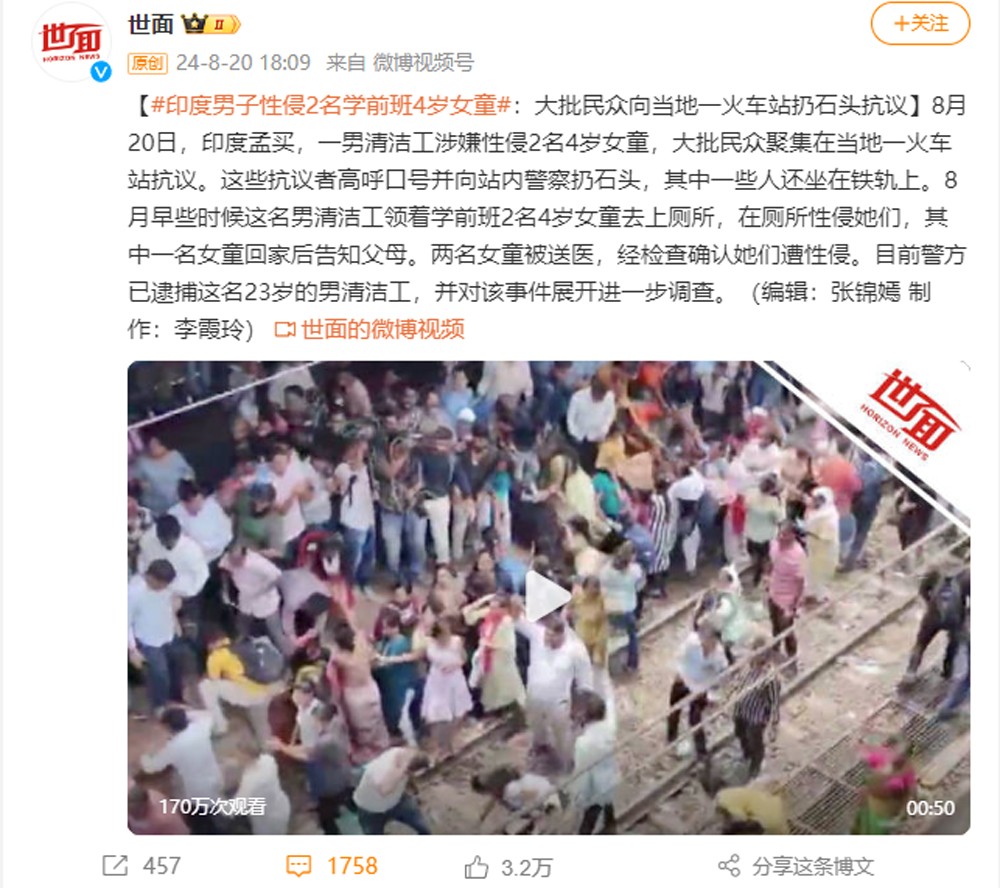Image resolution: width=1000 pixels, height=888 pixels.
Task: Open the 世面 account name link
Action: (x=151, y=24)
